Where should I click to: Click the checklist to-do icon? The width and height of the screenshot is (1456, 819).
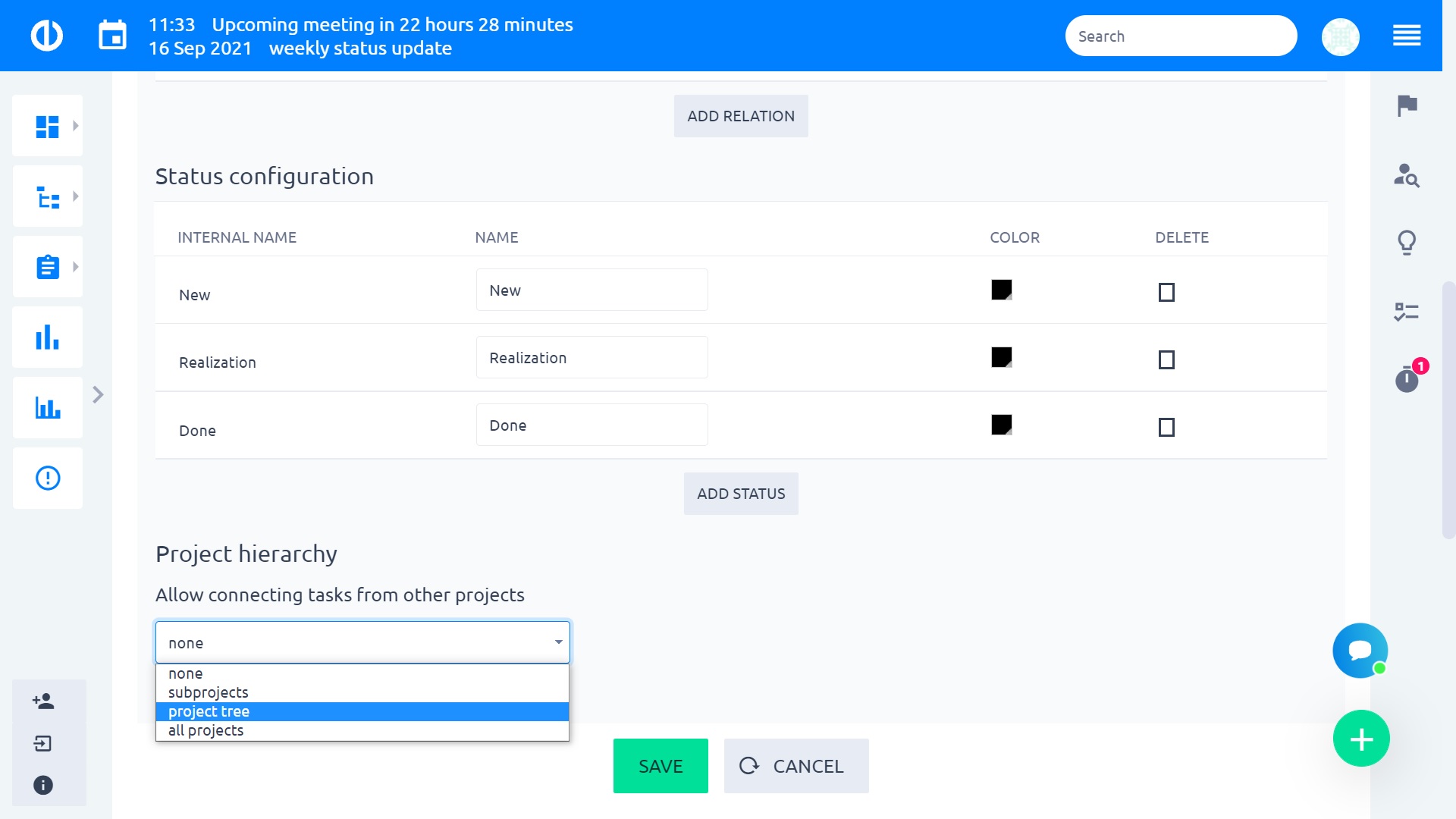tap(1407, 312)
